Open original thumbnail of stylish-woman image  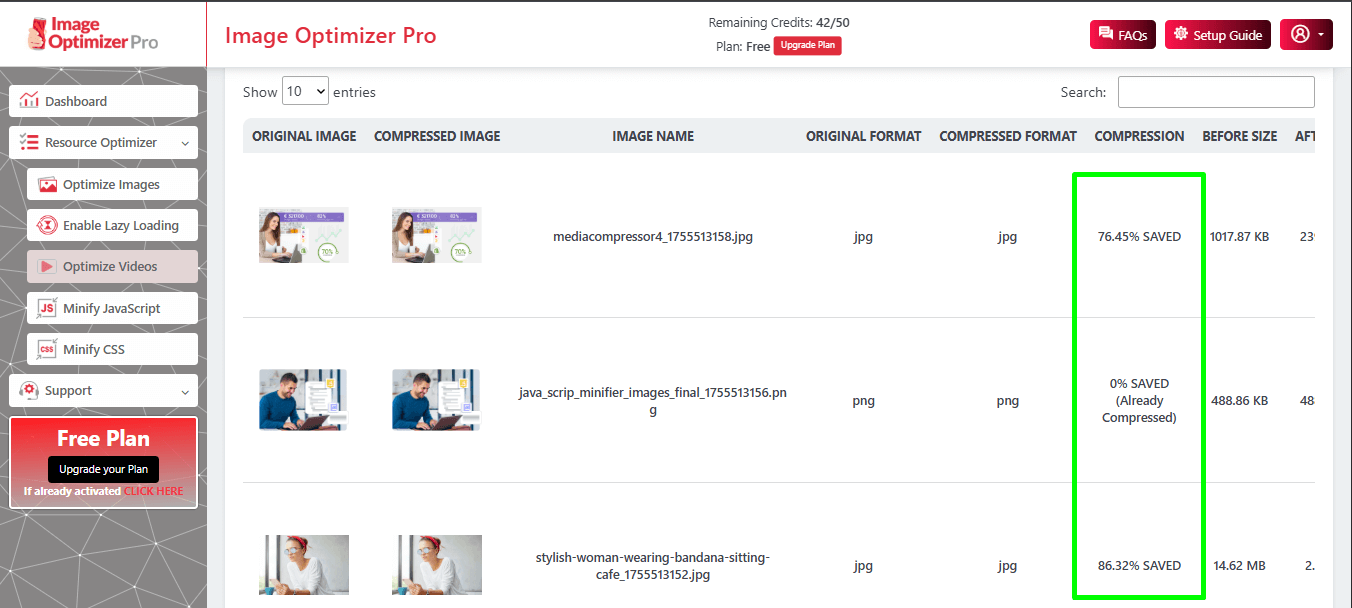pos(304,566)
